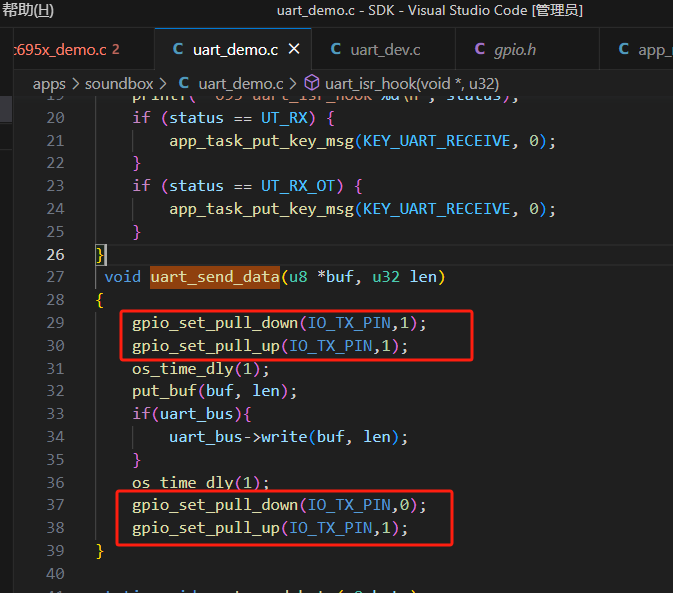Click 'app_task_put_key_msg' on line 21
673x593 pixels.
point(261,141)
